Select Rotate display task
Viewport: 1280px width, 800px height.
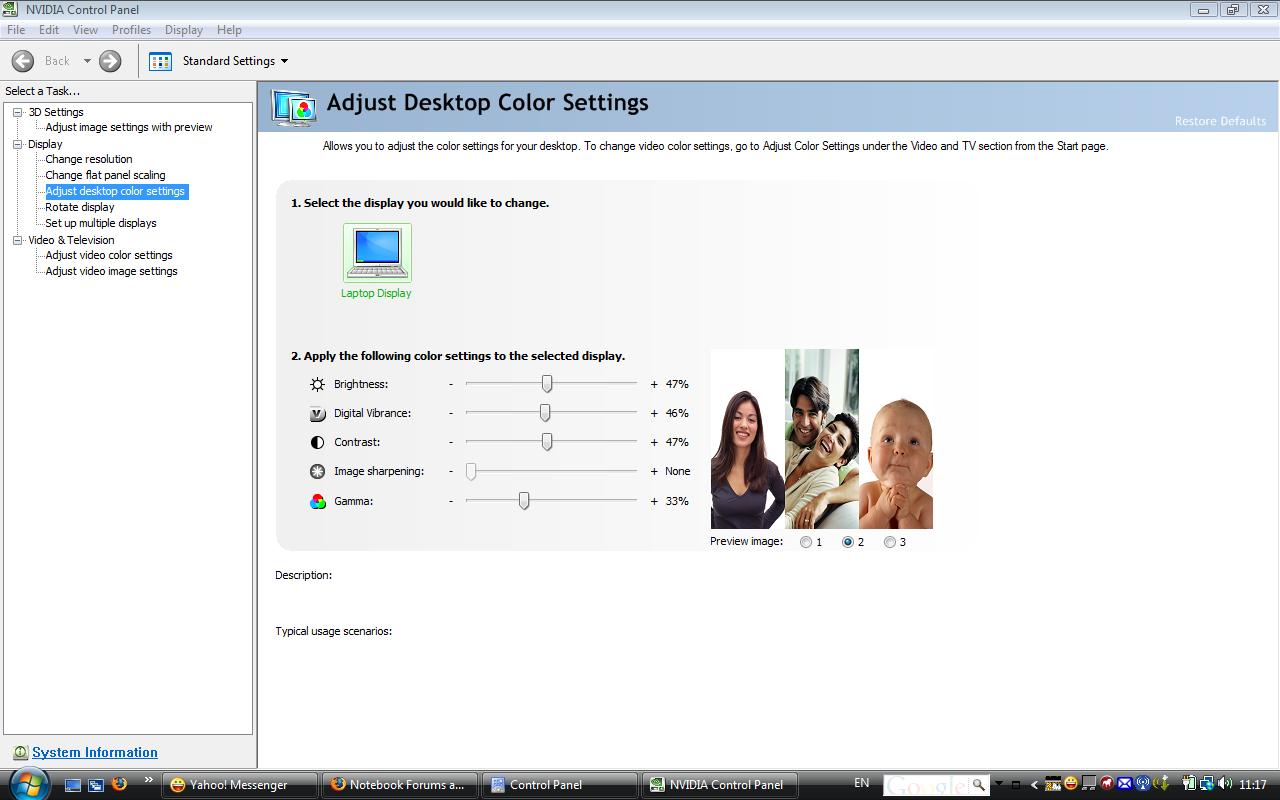80,207
